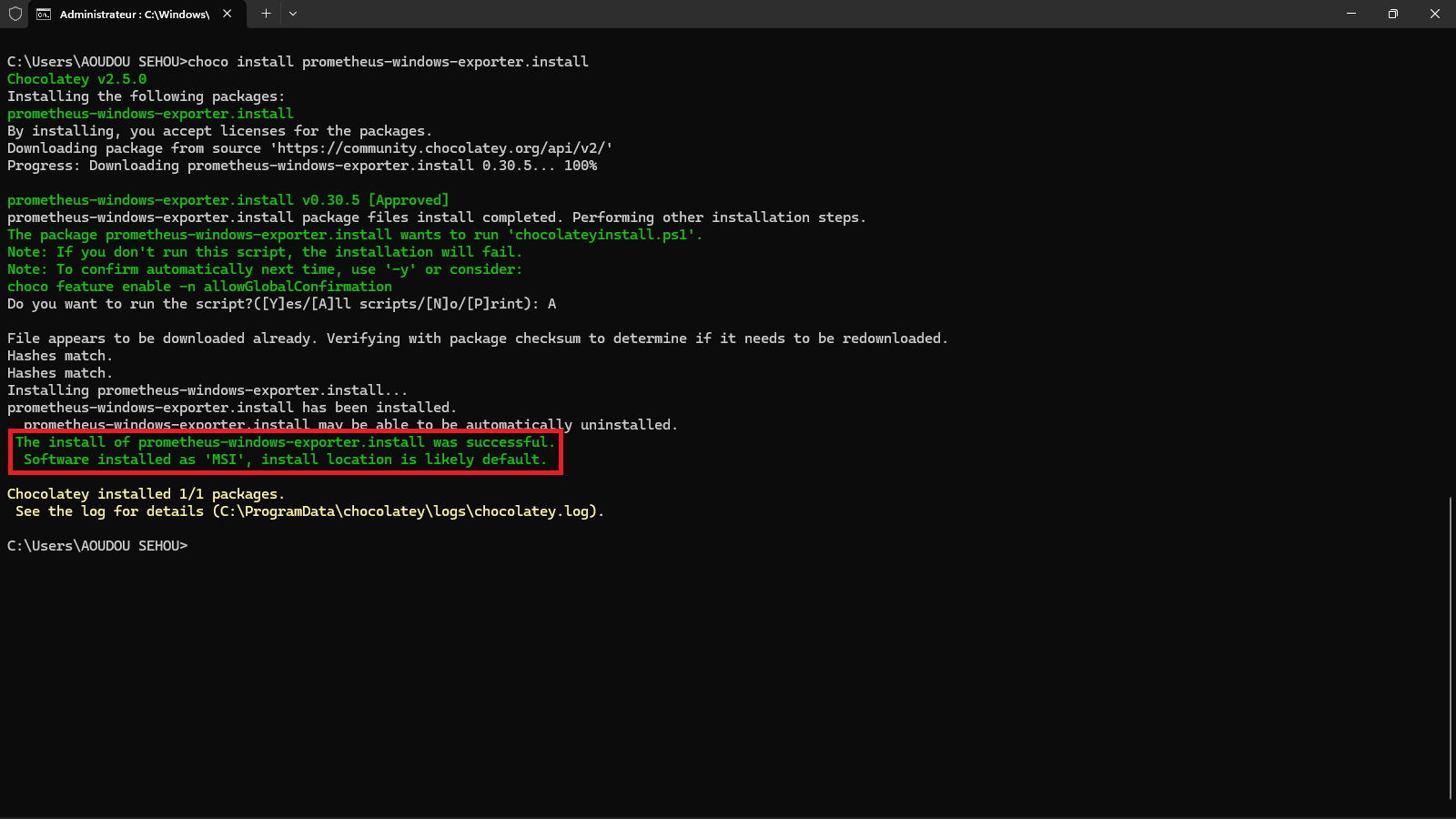
Task: Click the chocolatey.log path line
Action: 310,511
